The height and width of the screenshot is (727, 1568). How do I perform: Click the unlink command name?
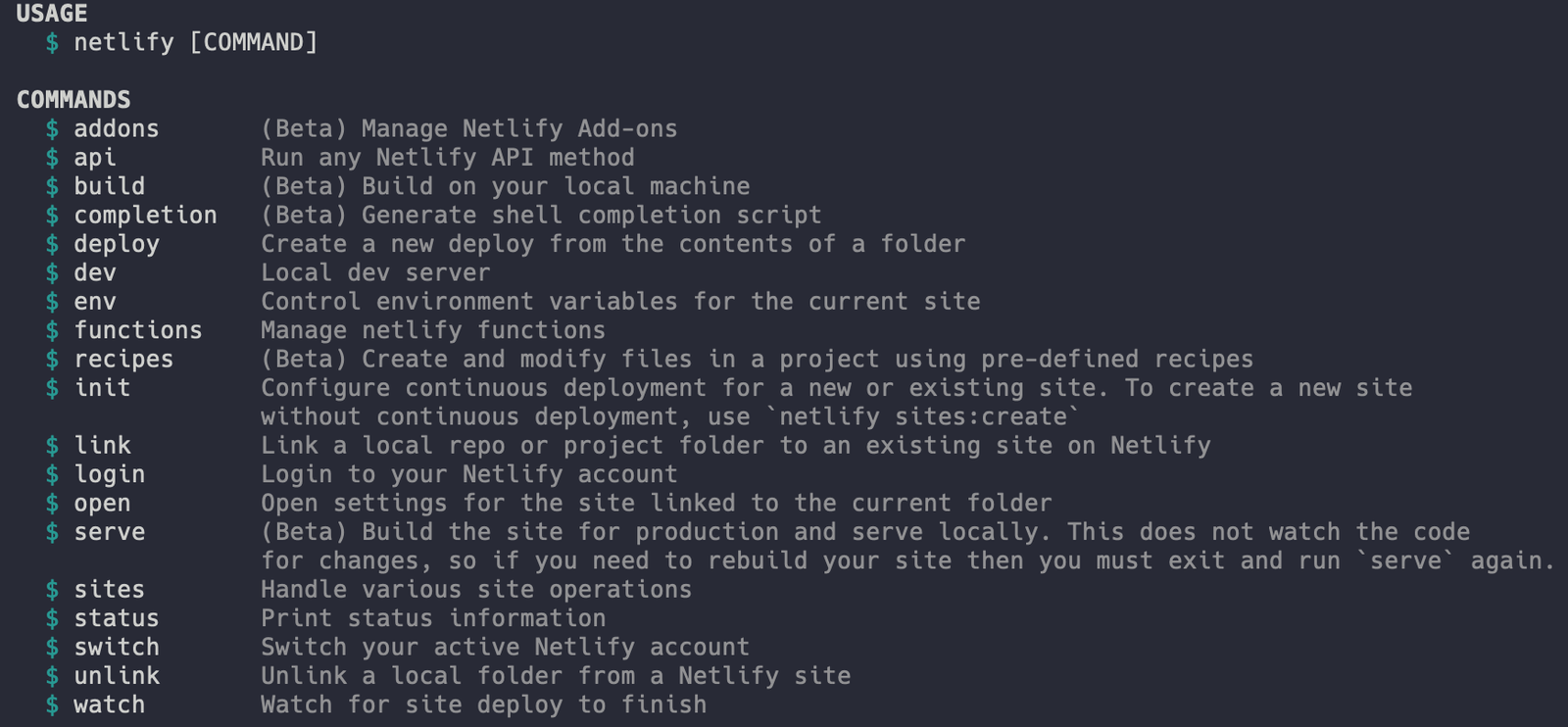tap(117, 676)
